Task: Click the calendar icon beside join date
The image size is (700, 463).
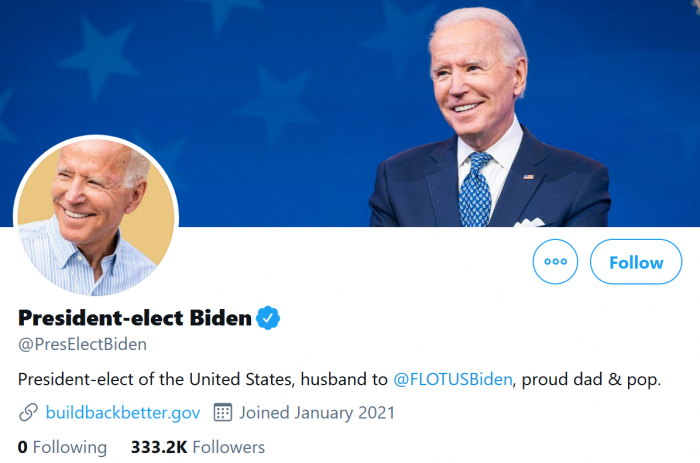Action: tap(223, 412)
